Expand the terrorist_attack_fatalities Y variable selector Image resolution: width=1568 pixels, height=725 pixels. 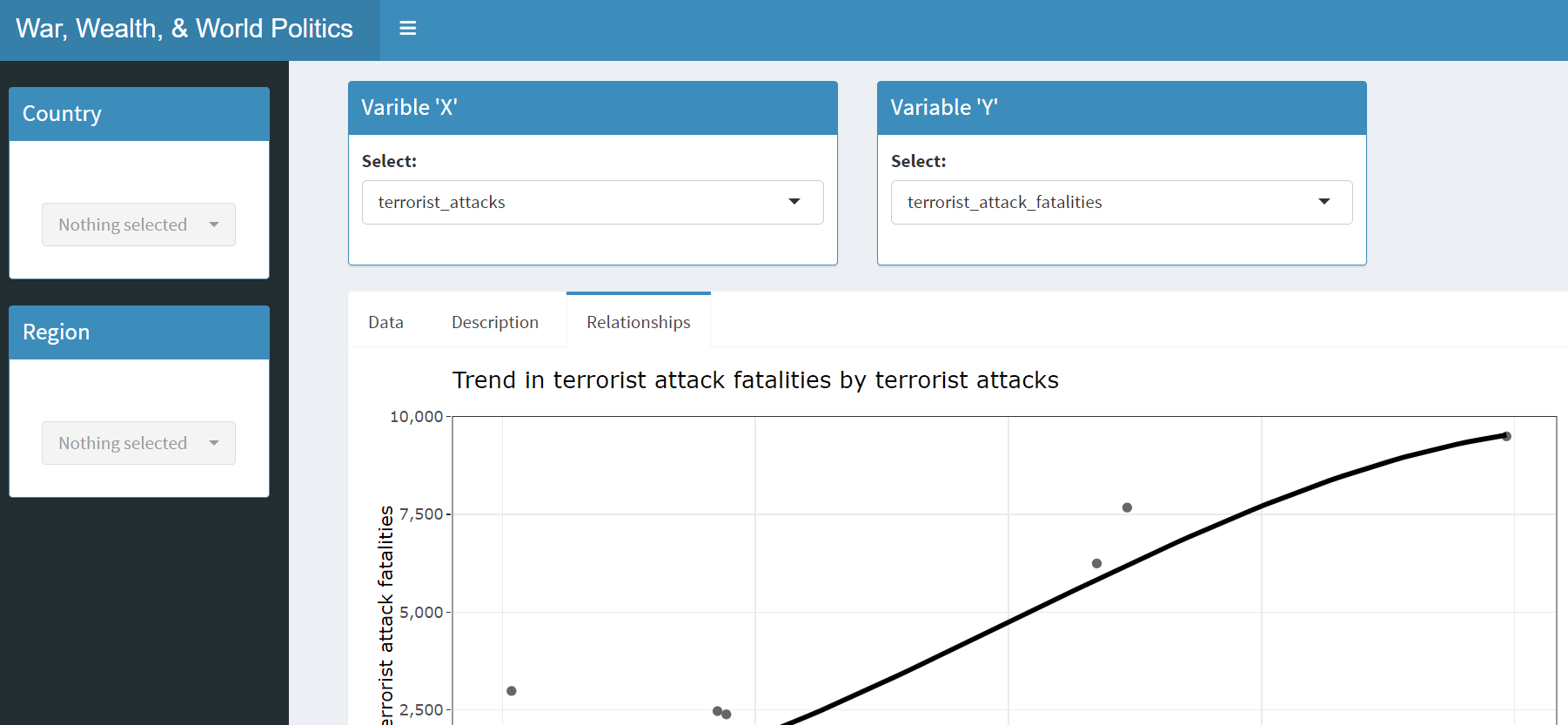tap(1105, 202)
